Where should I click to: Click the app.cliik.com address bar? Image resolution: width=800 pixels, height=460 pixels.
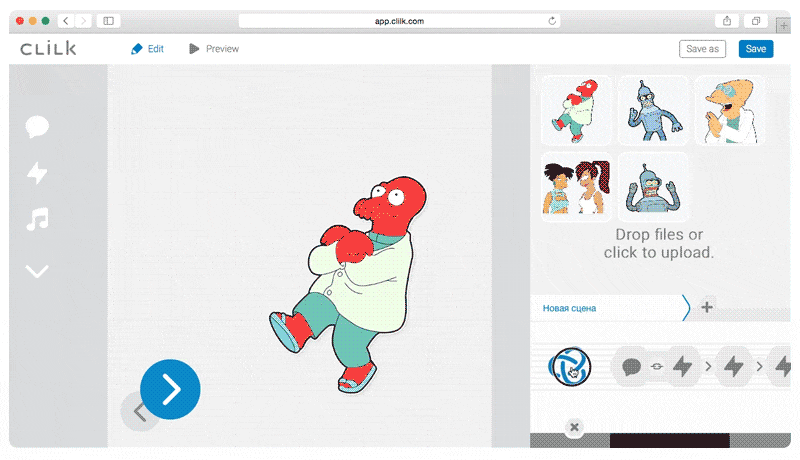(399, 21)
